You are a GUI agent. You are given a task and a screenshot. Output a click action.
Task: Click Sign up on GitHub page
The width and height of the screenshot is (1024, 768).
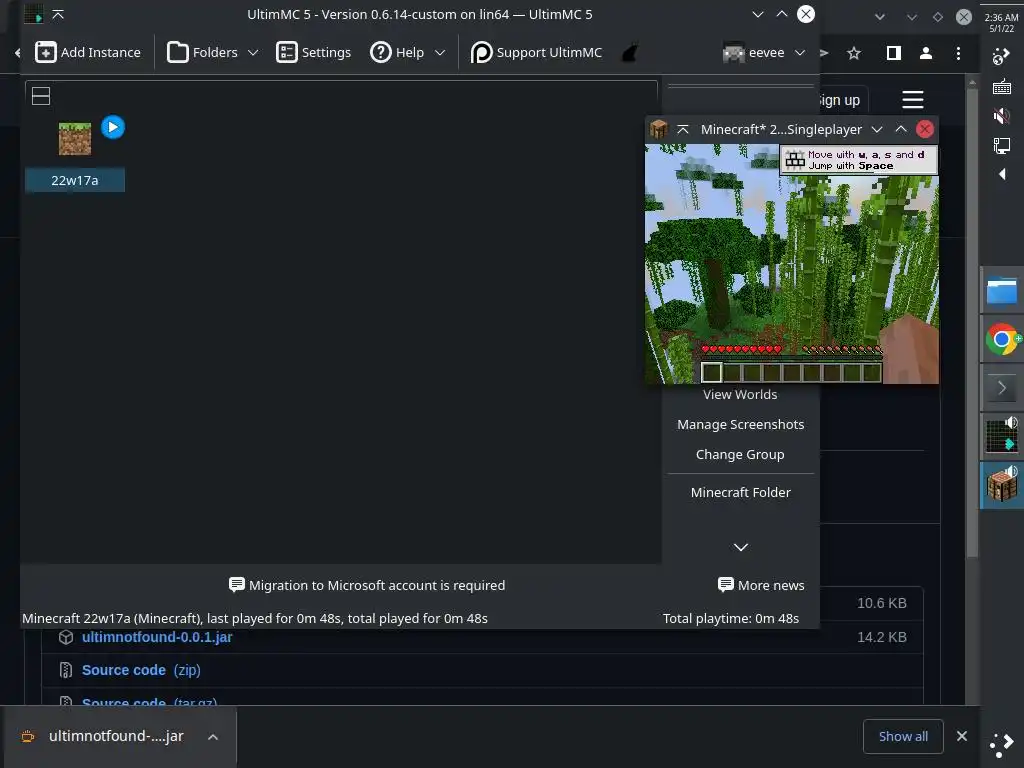pyautogui.click(x=840, y=100)
